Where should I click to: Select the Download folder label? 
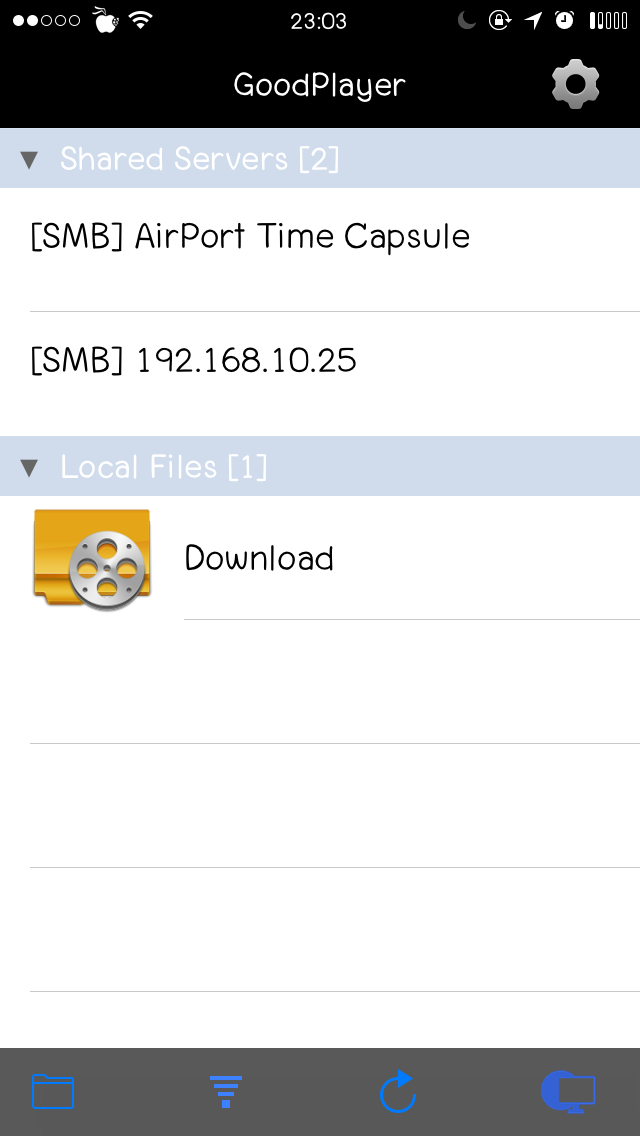(x=259, y=558)
